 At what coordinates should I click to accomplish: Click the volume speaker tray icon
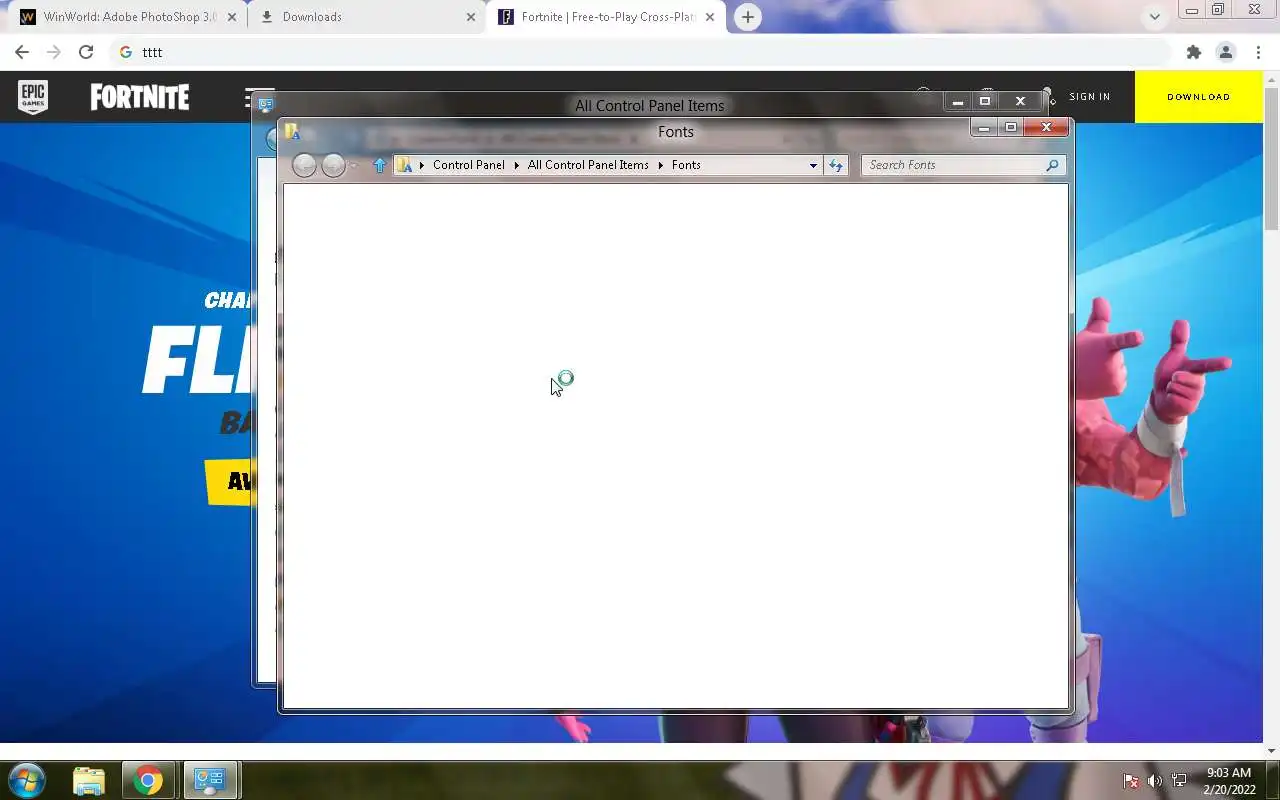point(1155,781)
